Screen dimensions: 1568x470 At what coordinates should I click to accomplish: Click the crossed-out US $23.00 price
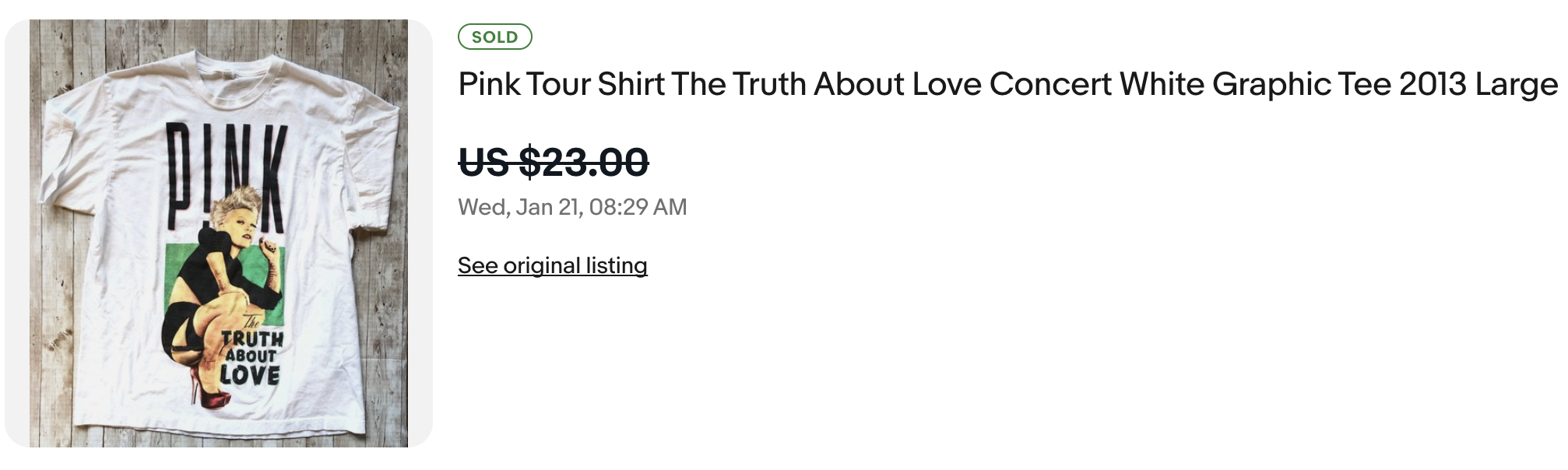pos(553,163)
